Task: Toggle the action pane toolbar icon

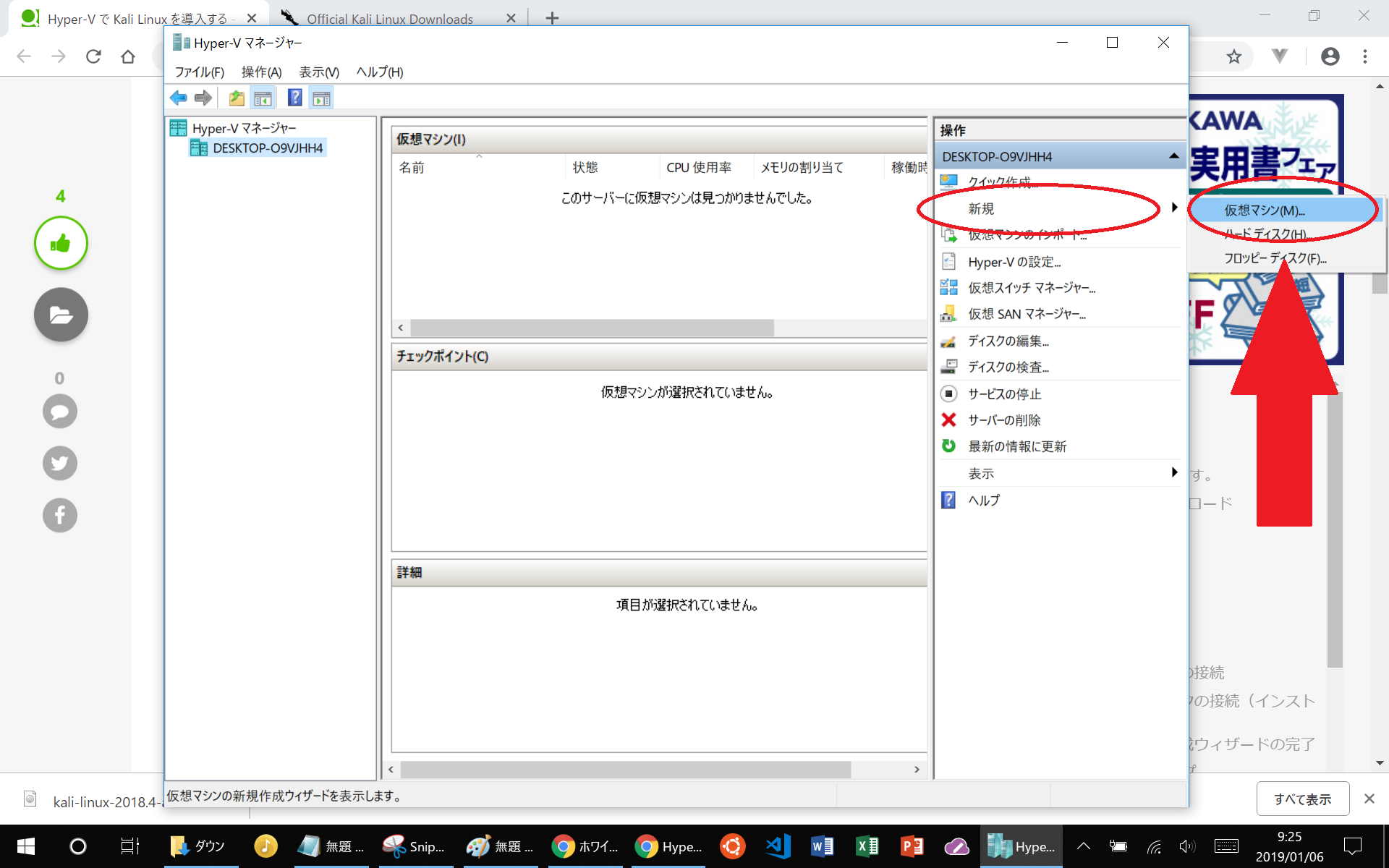Action: pos(321,98)
